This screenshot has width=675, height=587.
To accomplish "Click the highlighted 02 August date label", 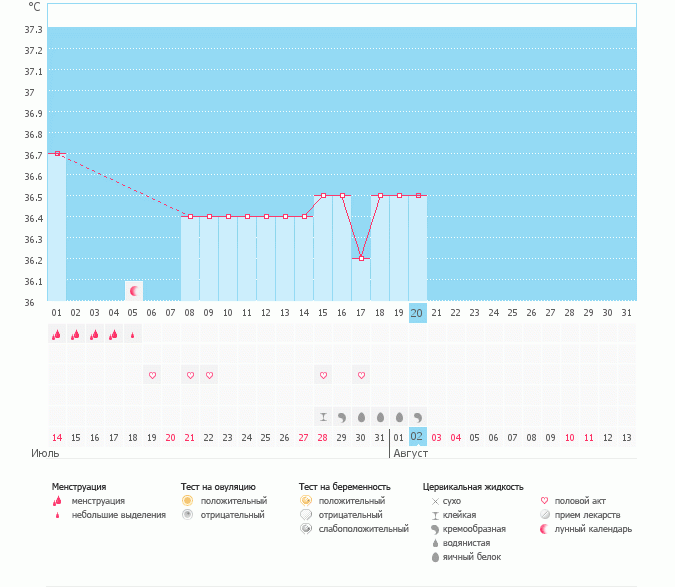I will point(418,437).
